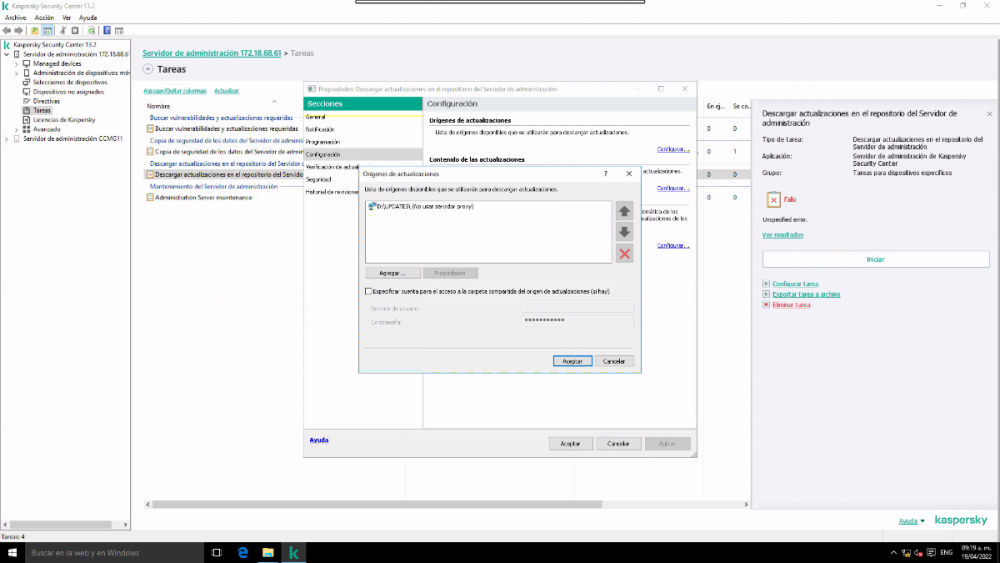The width and height of the screenshot is (1000, 563).
Task: Open the Ver resultados link
Action: point(783,235)
